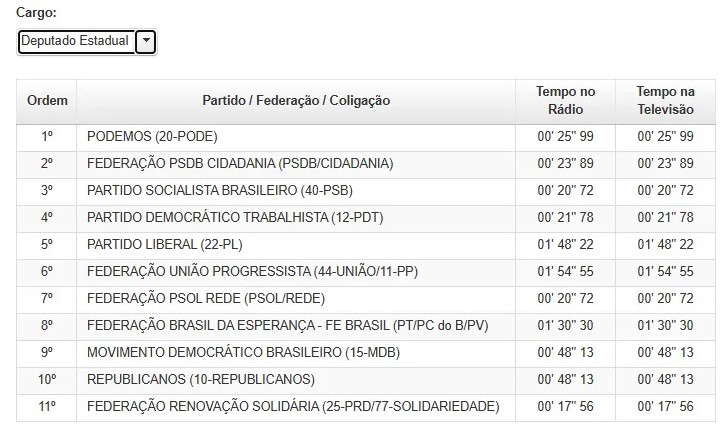The height and width of the screenshot is (428, 728).
Task: Select the REPUBLICANOS (10-REPUBLICANOS) row
Action: click(x=366, y=380)
